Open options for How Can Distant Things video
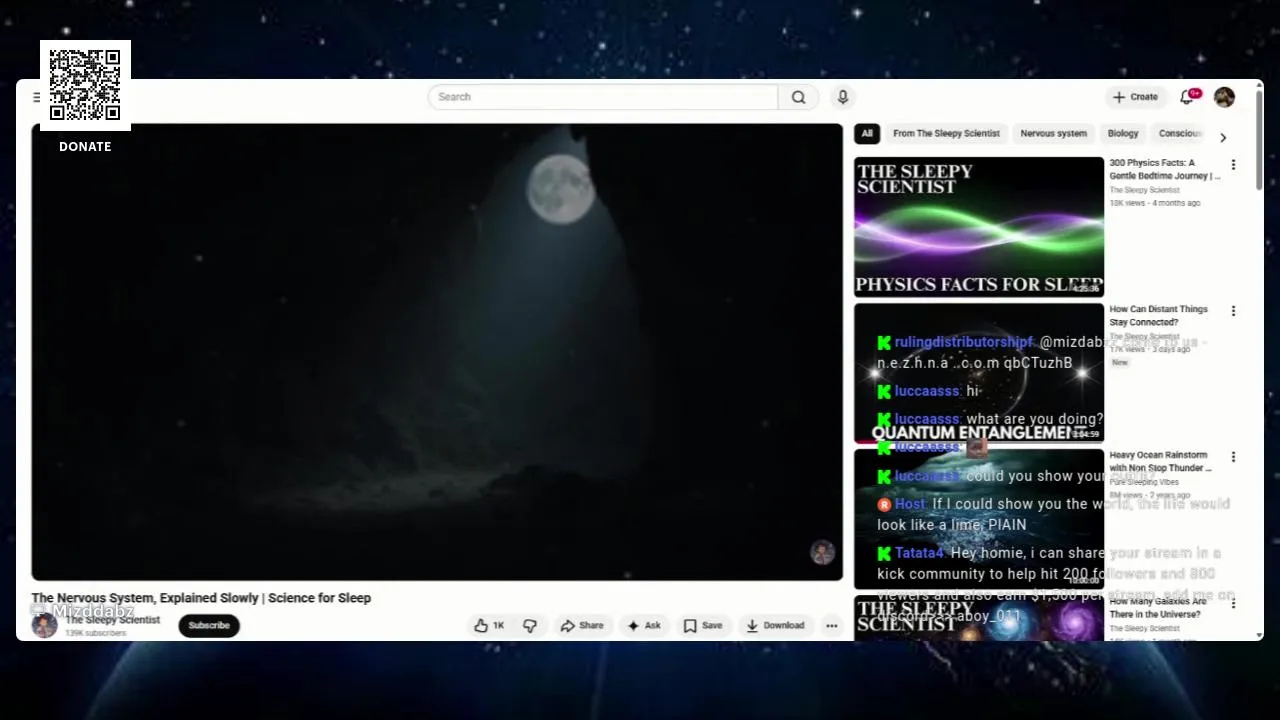Image resolution: width=1280 pixels, height=720 pixels. (x=1233, y=311)
